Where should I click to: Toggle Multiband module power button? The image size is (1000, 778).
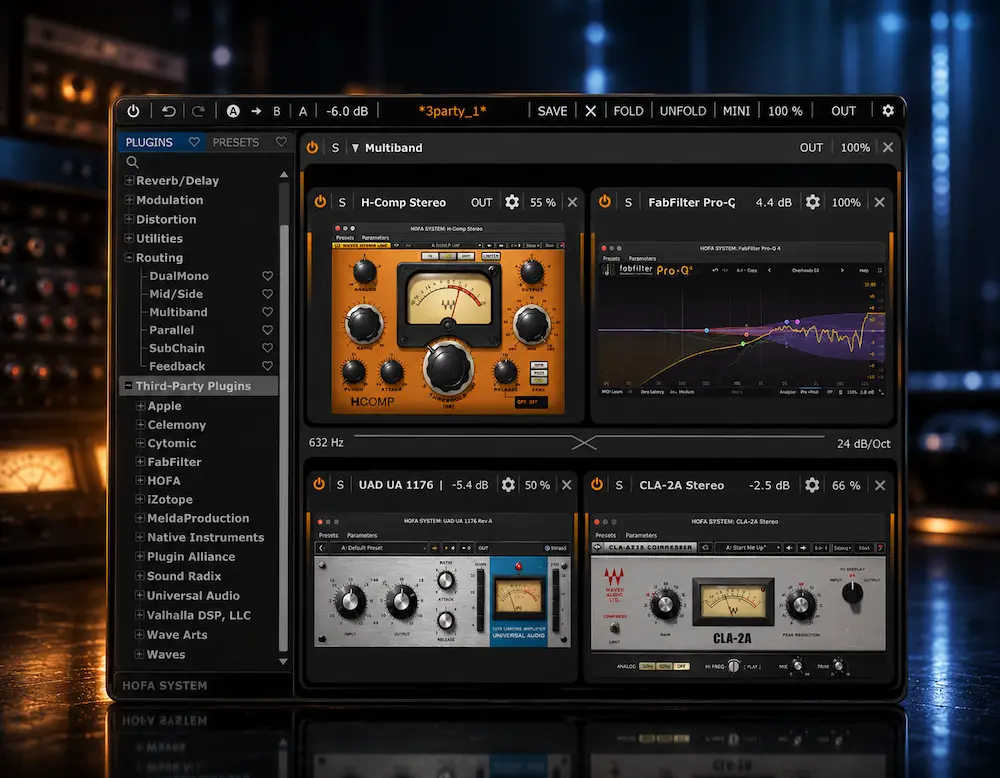(312, 147)
